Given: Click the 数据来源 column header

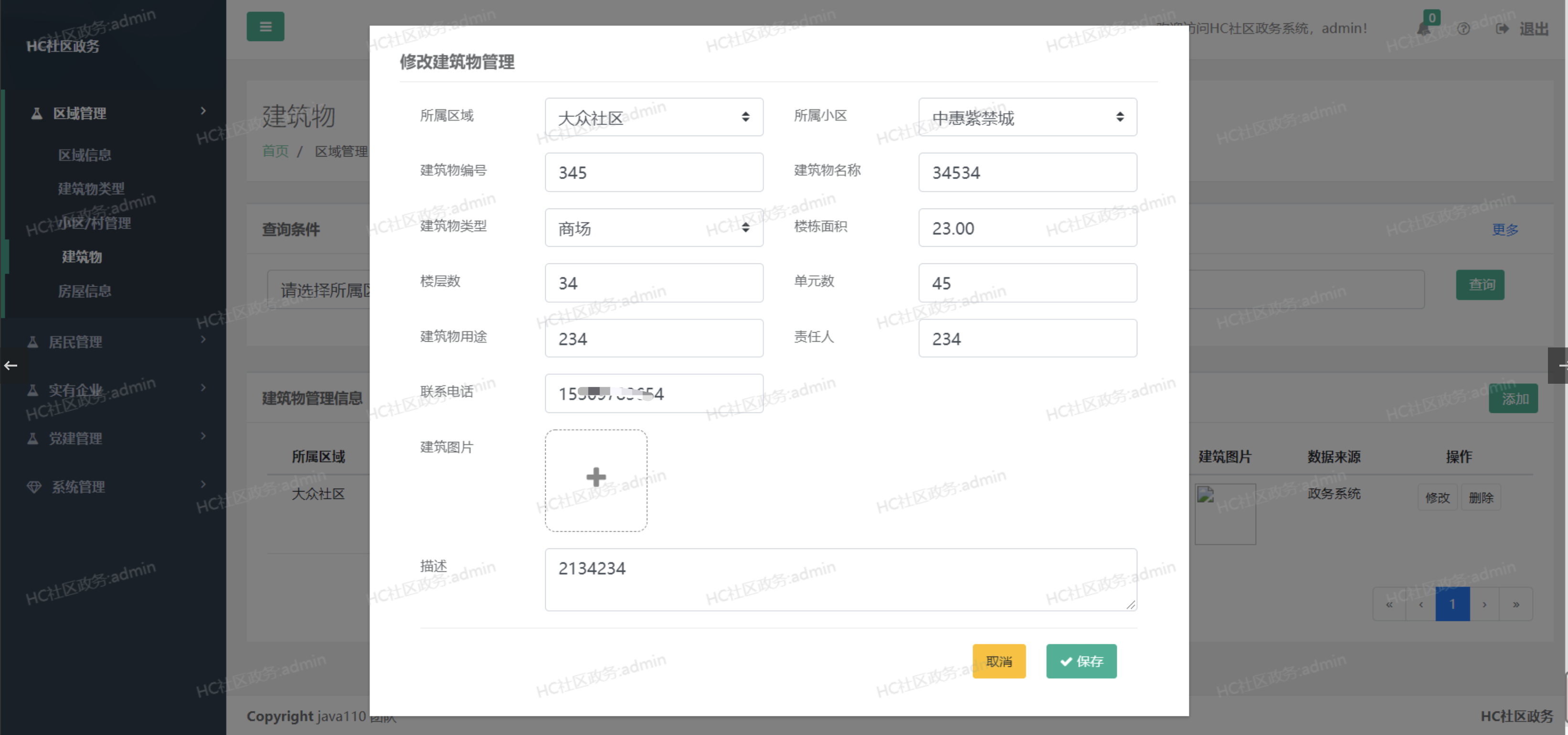Looking at the screenshot, I should (1334, 457).
